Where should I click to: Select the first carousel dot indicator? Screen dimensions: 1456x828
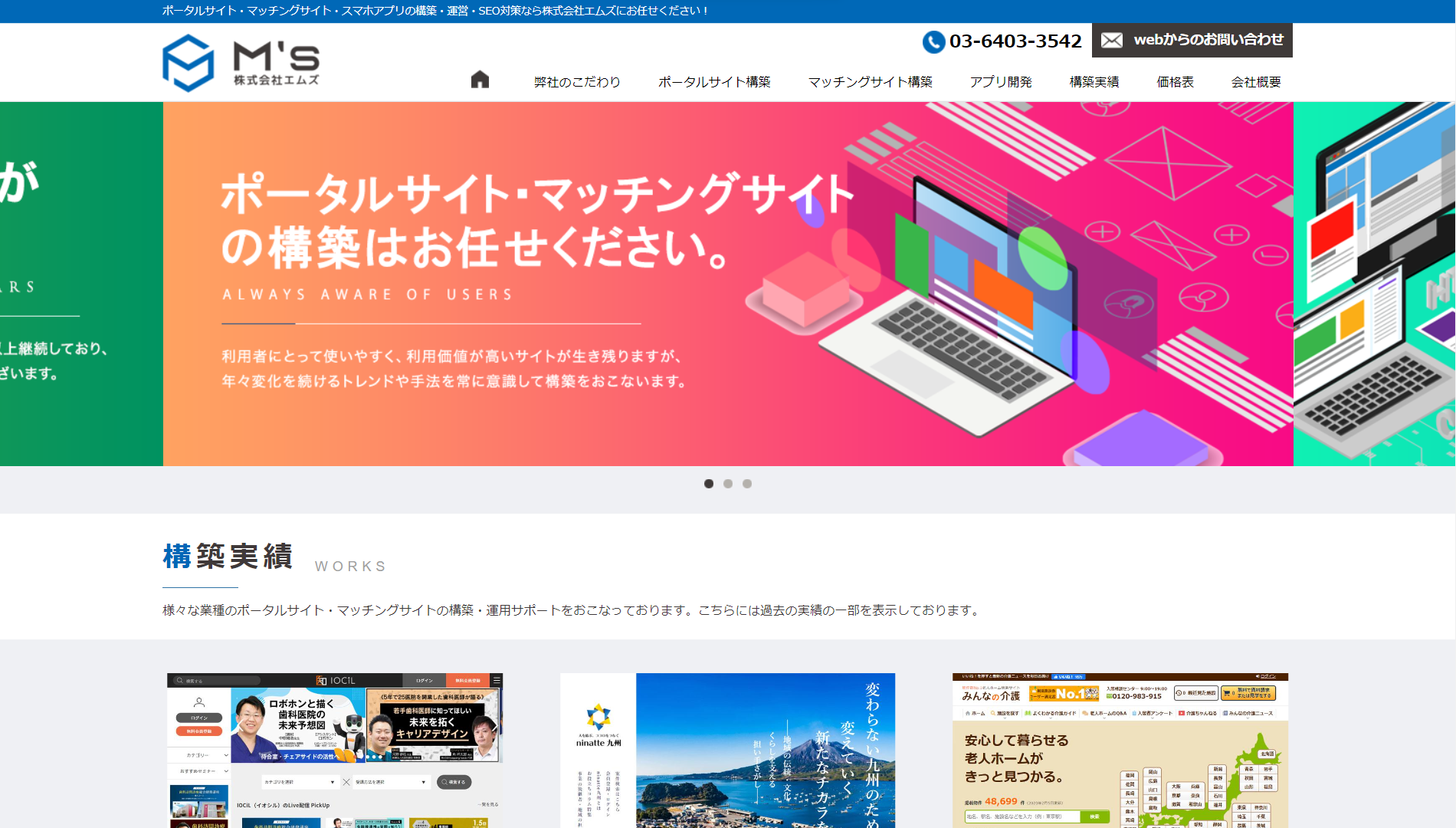(x=709, y=484)
